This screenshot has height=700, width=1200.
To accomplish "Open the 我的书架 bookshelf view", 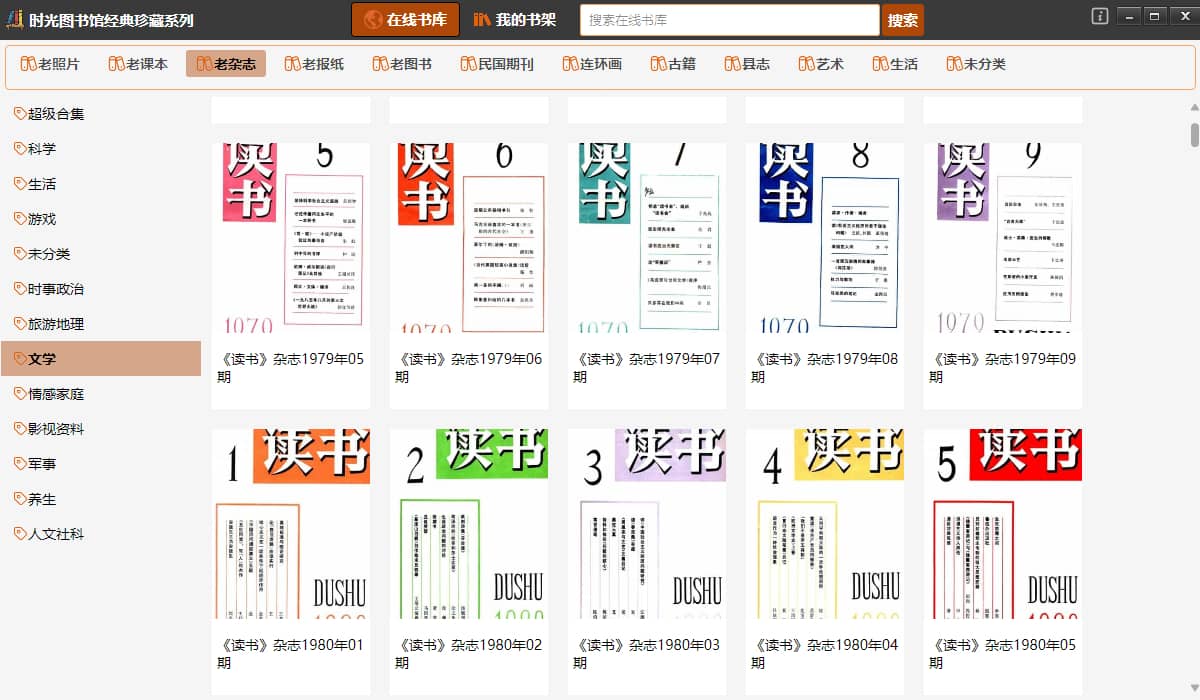I will coord(514,20).
